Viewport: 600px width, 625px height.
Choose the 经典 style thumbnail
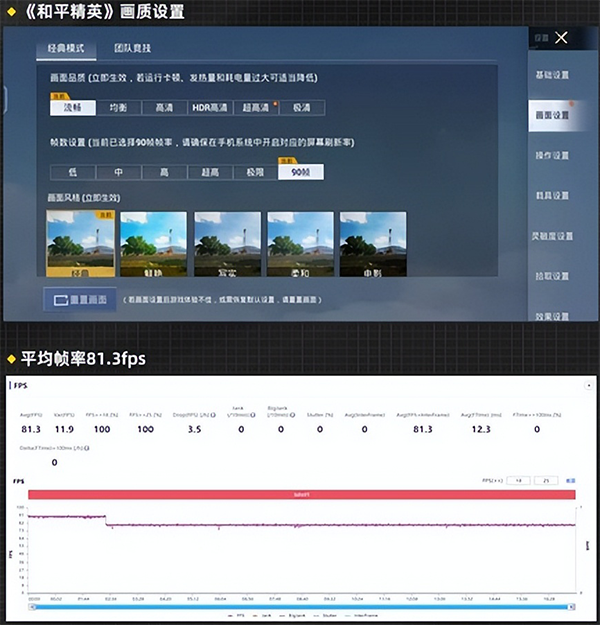point(80,244)
